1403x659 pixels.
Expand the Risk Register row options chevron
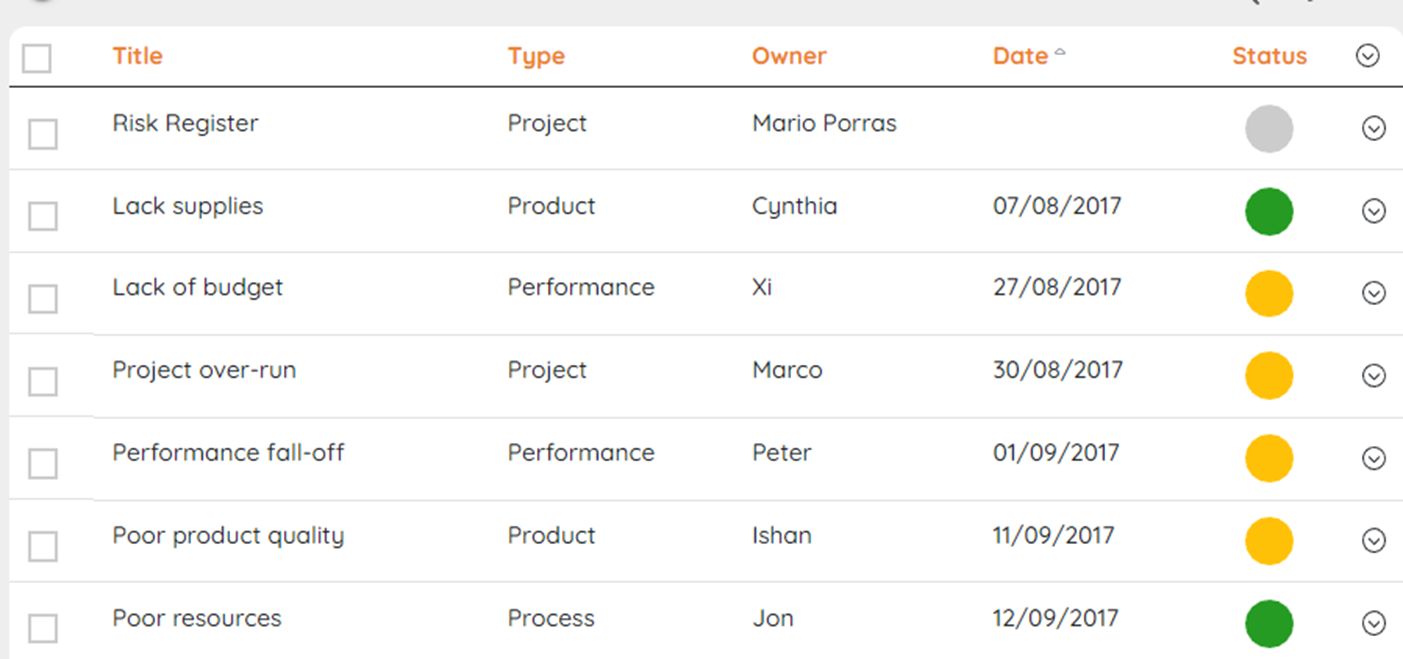tap(1374, 128)
